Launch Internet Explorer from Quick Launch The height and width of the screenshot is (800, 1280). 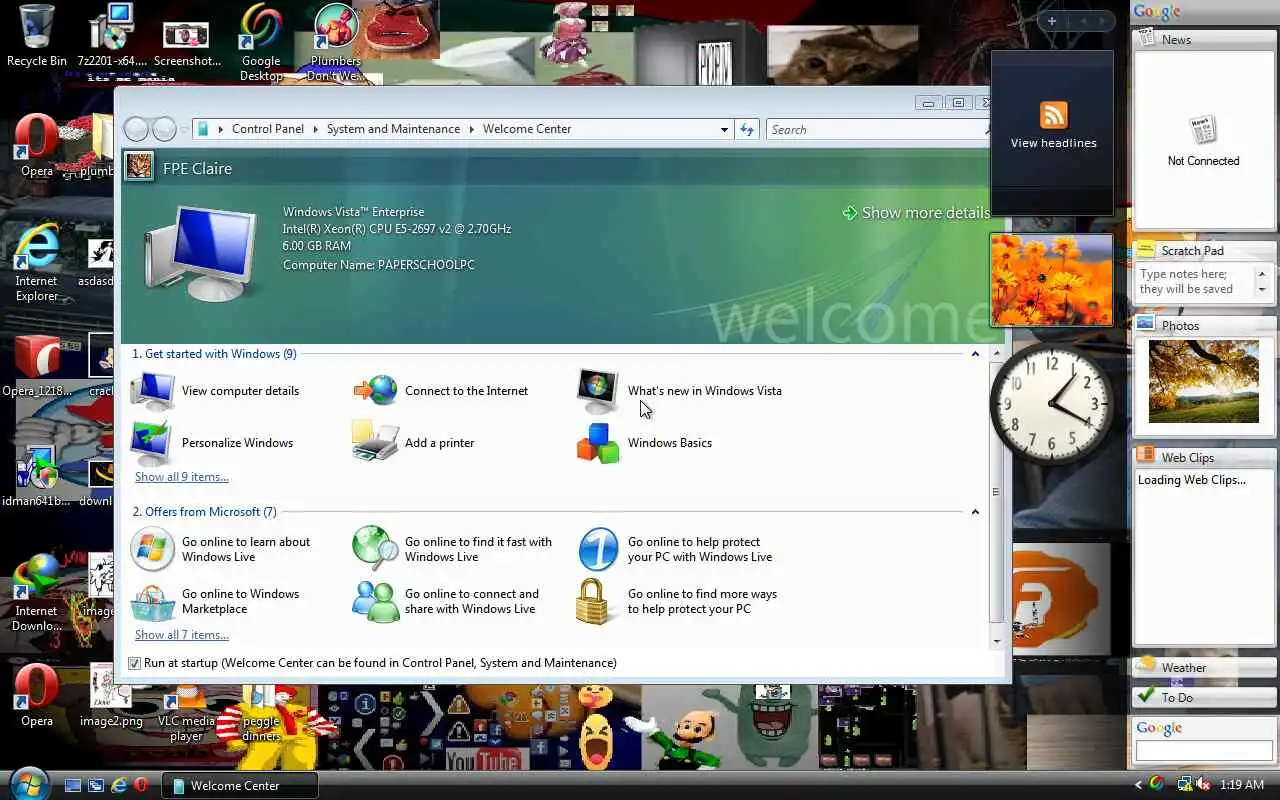pyautogui.click(x=119, y=786)
